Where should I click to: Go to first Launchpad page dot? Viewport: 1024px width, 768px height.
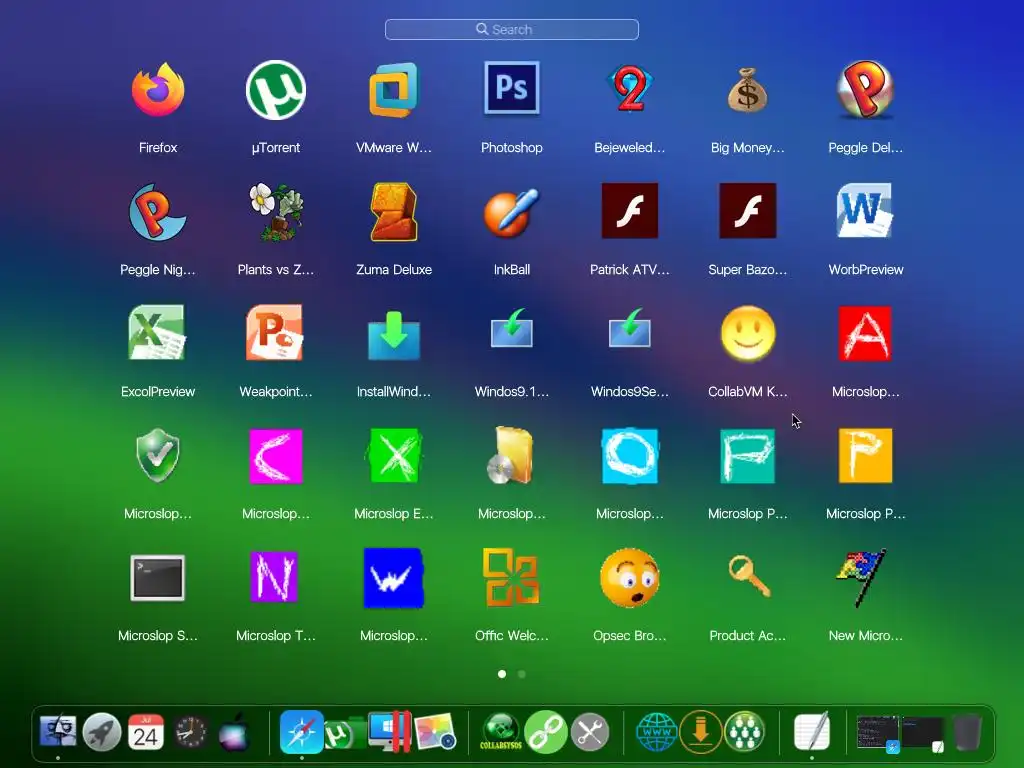coord(502,674)
